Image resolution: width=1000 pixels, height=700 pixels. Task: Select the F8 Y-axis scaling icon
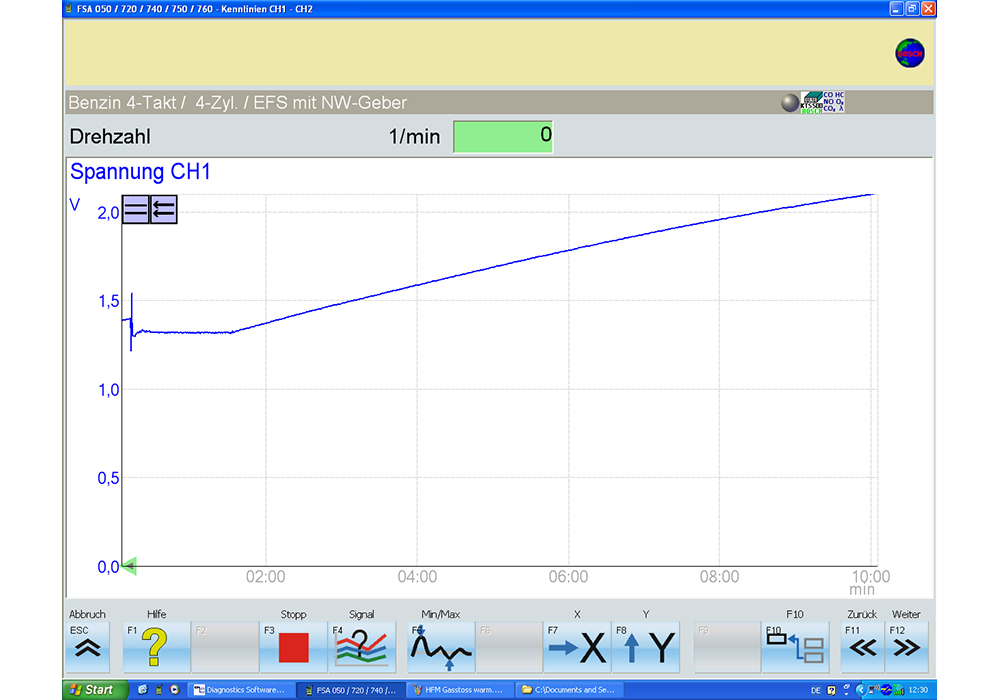[646, 648]
